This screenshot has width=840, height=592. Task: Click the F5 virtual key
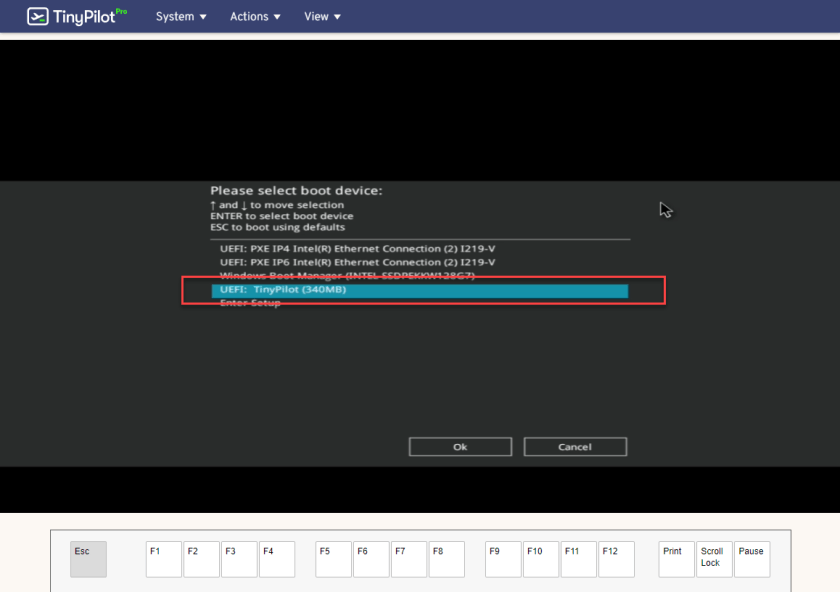point(333,559)
